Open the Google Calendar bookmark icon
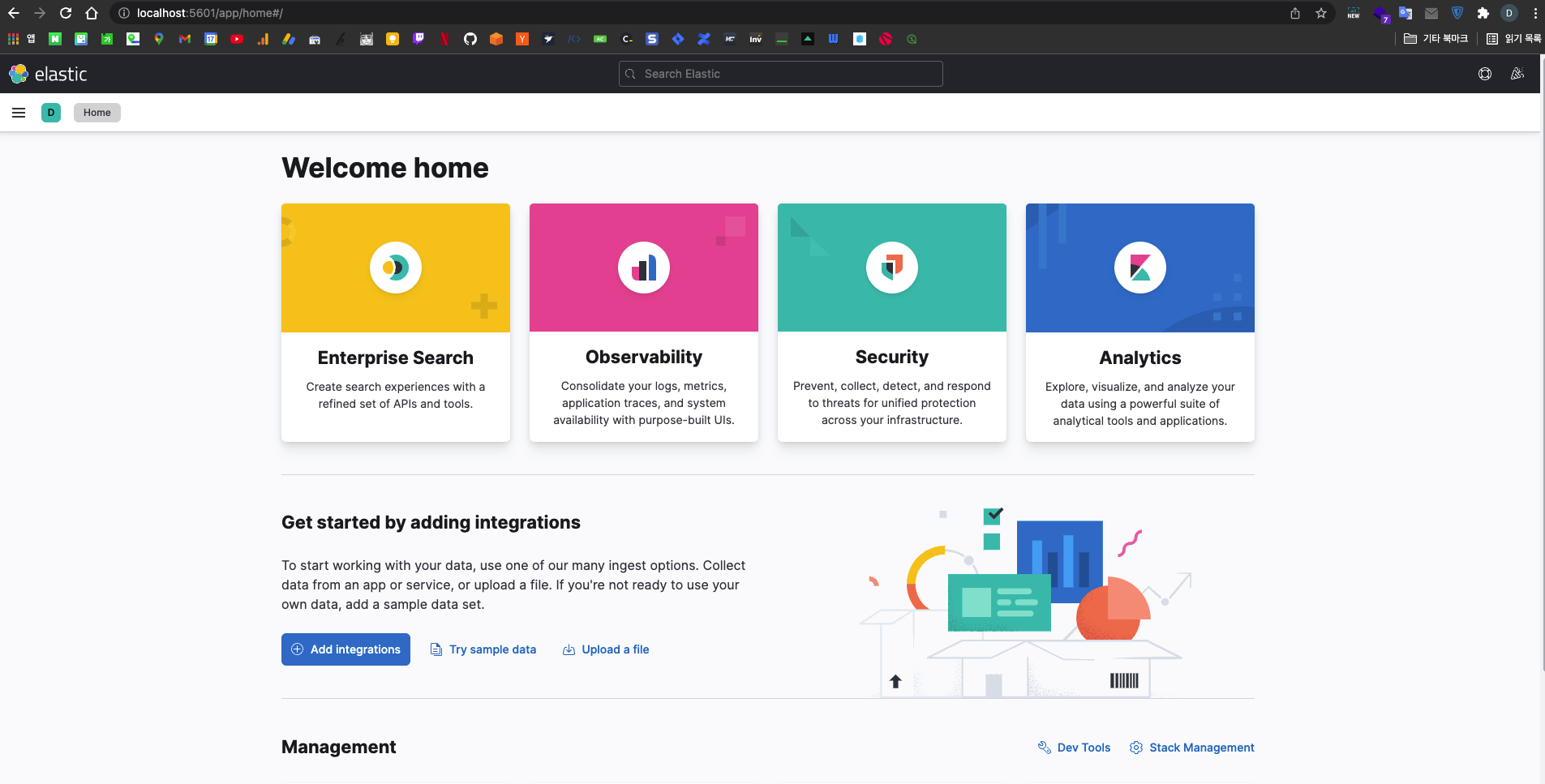Screen dimensions: 1545x784 click(211, 39)
